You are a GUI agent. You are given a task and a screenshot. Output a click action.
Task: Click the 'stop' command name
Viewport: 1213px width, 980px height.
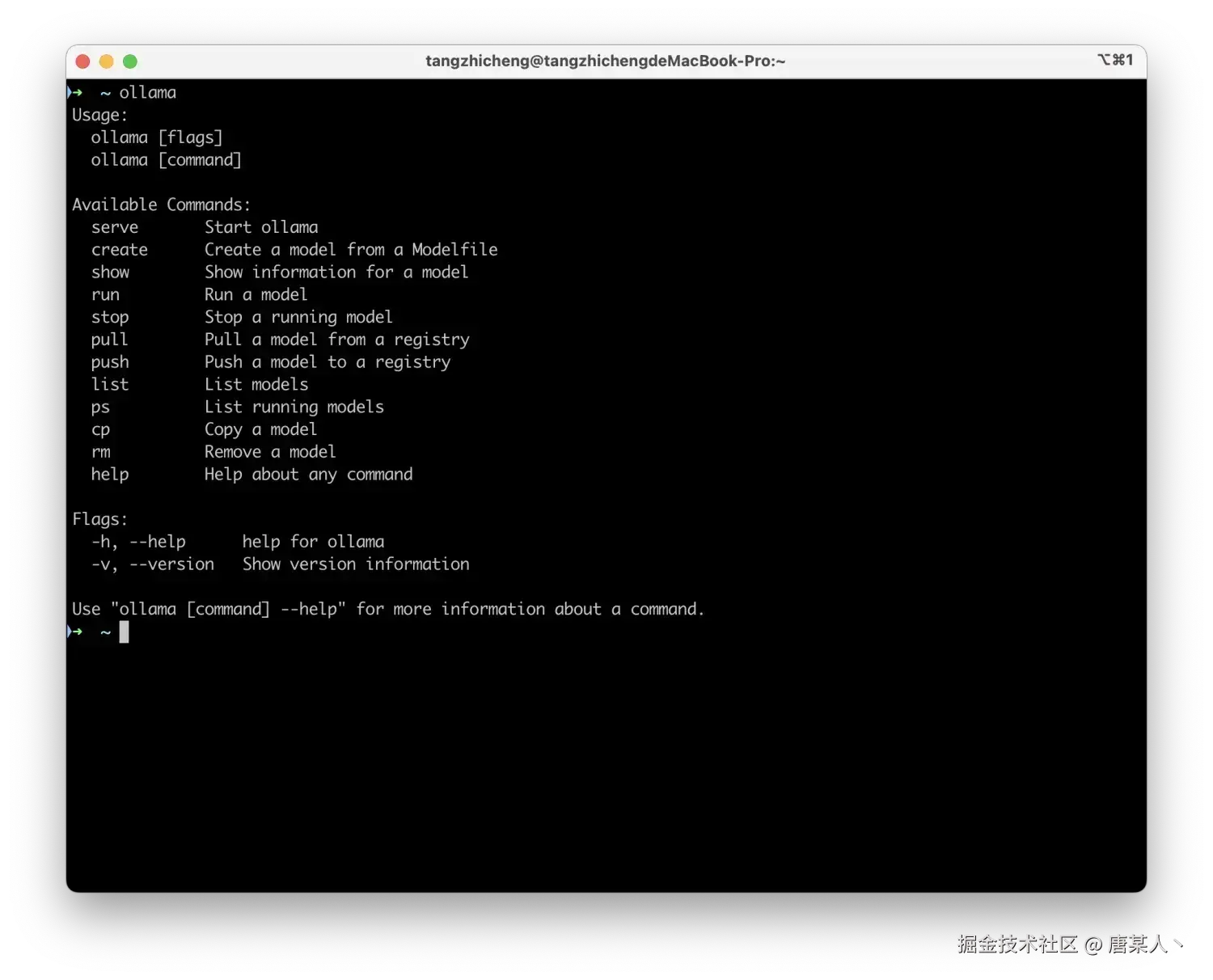click(x=110, y=318)
